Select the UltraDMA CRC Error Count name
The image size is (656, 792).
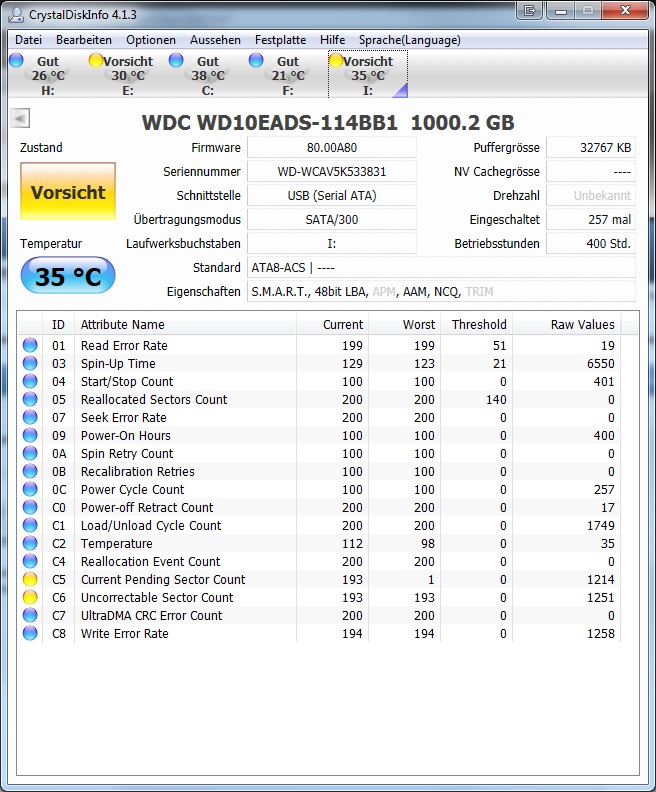point(152,615)
